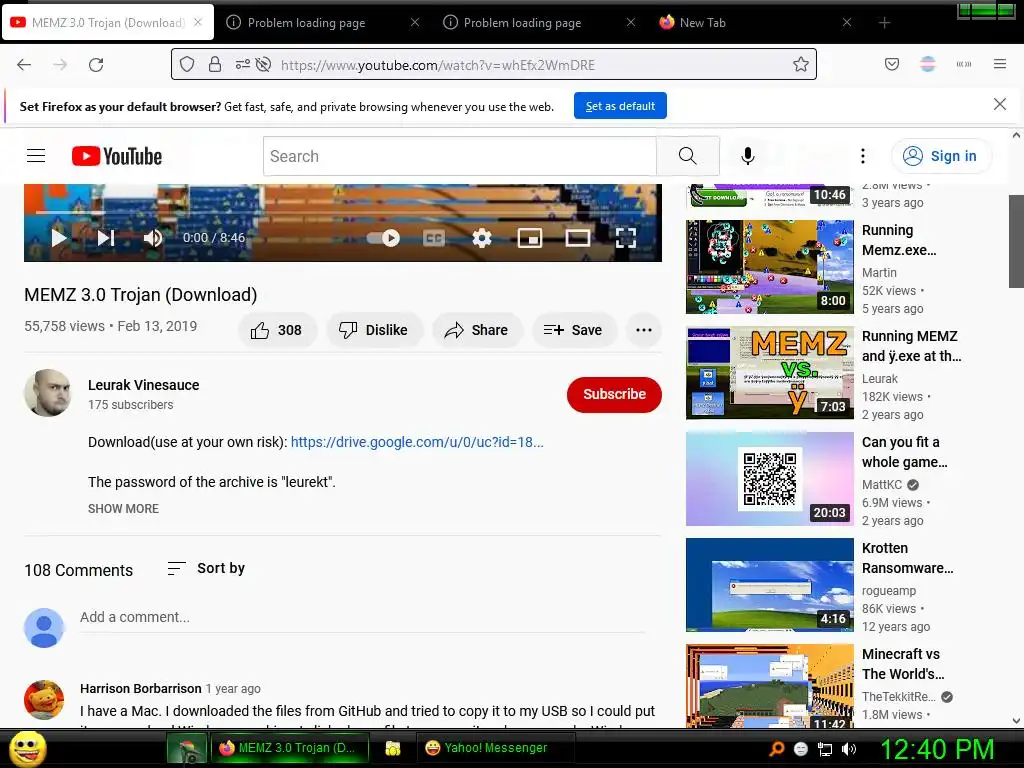Open the YouTube guide hamburger menu
This screenshot has height=768, width=1024.
coord(36,155)
